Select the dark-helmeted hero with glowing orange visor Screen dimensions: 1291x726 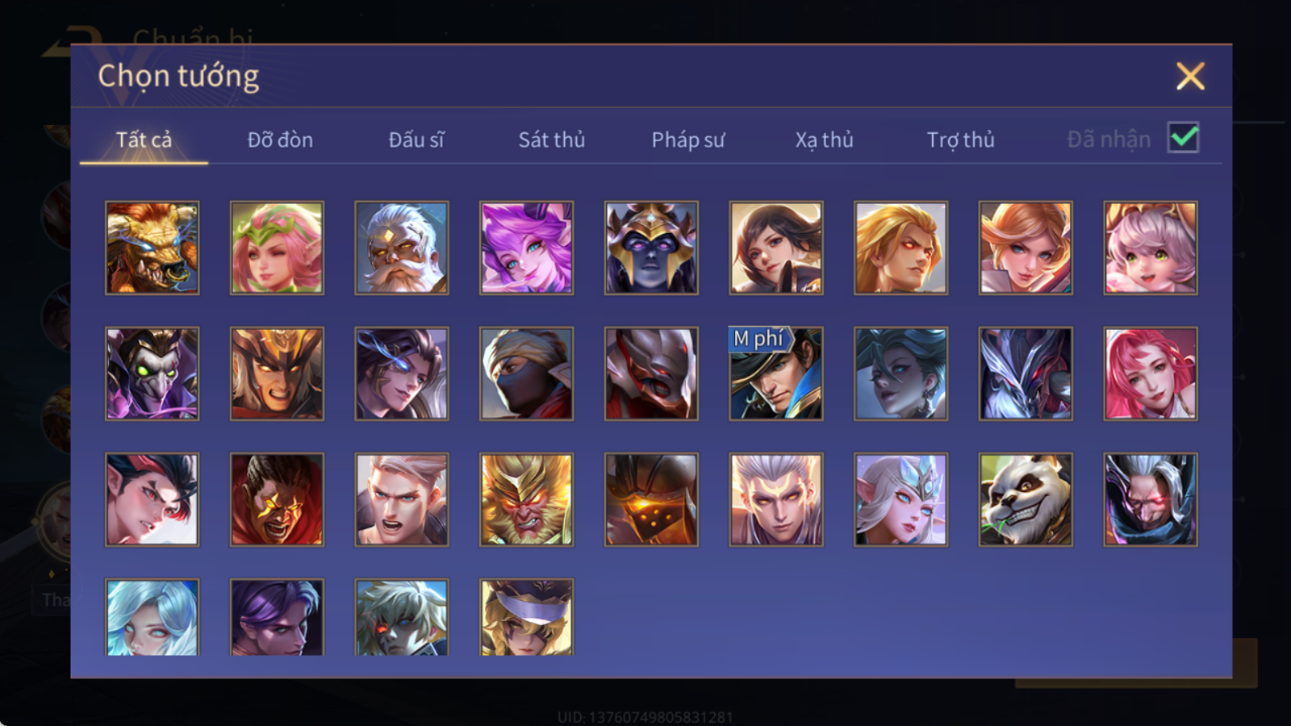651,499
